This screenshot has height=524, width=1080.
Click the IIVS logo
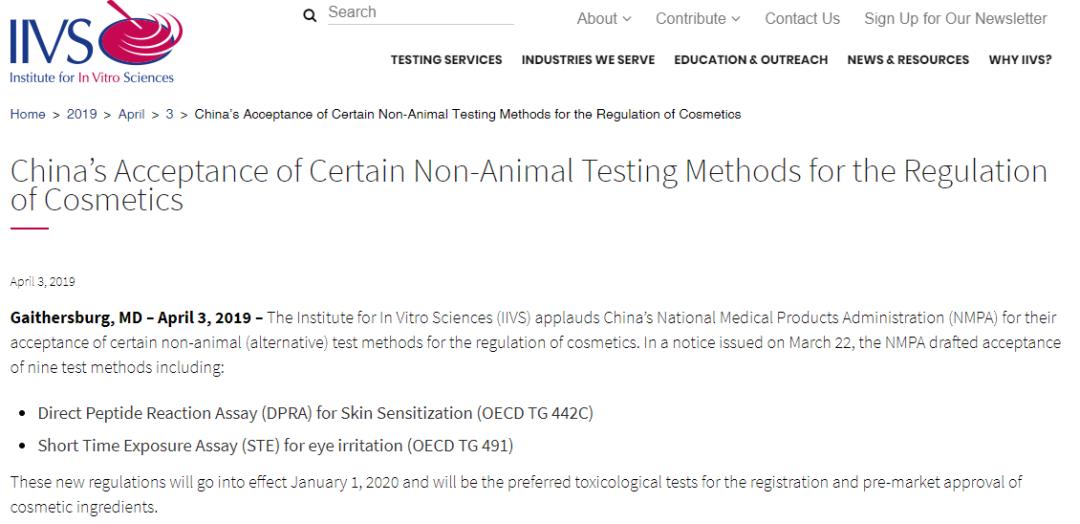(95, 44)
